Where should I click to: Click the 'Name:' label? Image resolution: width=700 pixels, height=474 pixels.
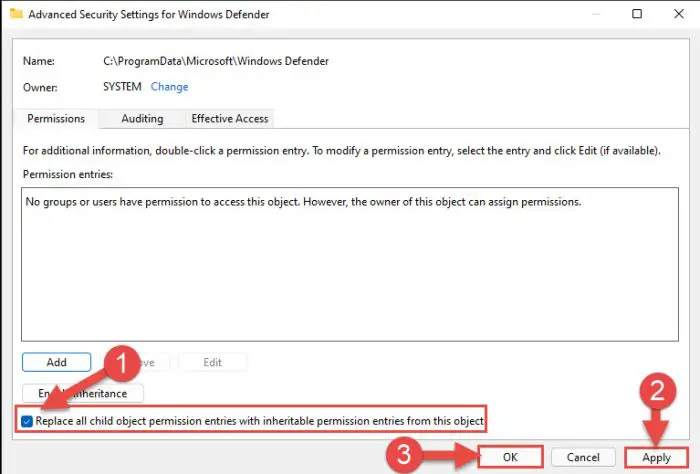coord(39,61)
